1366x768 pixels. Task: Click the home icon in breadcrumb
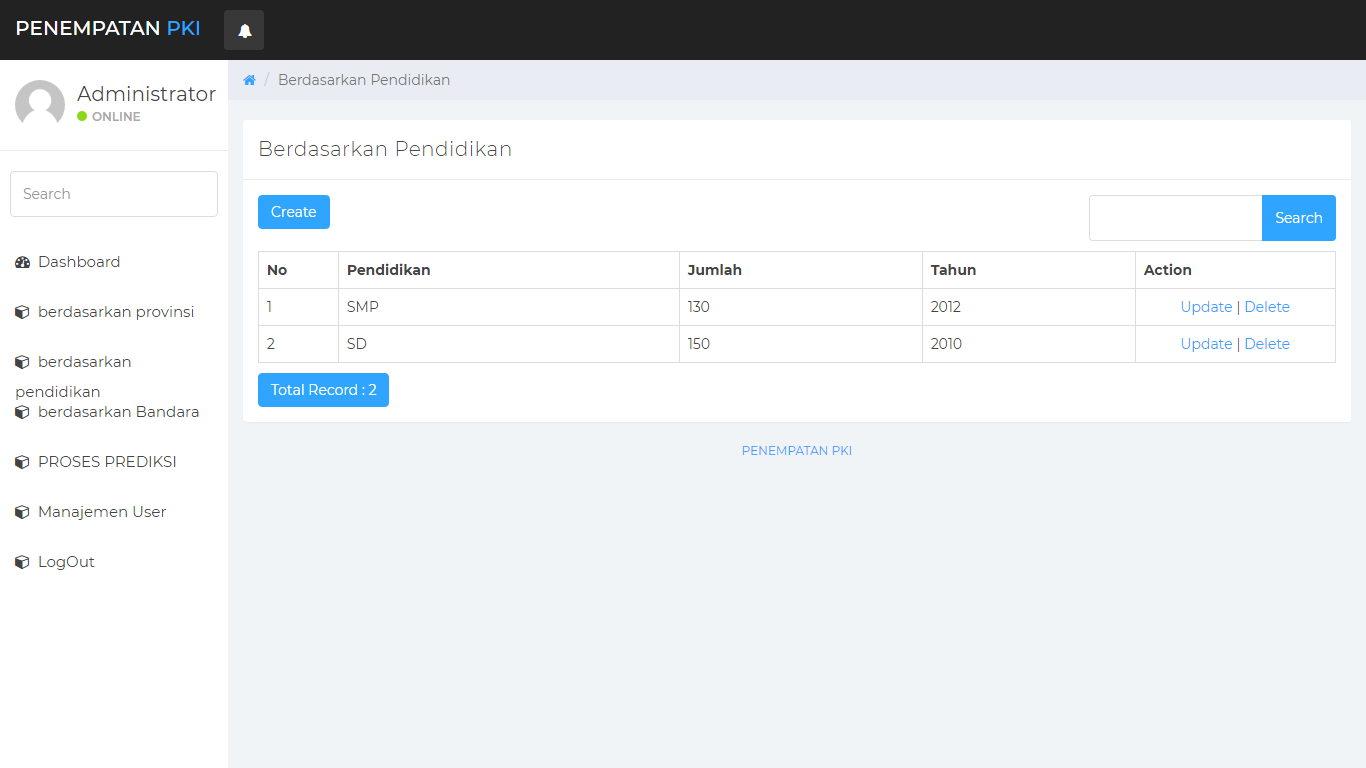pyautogui.click(x=250, y=80)
